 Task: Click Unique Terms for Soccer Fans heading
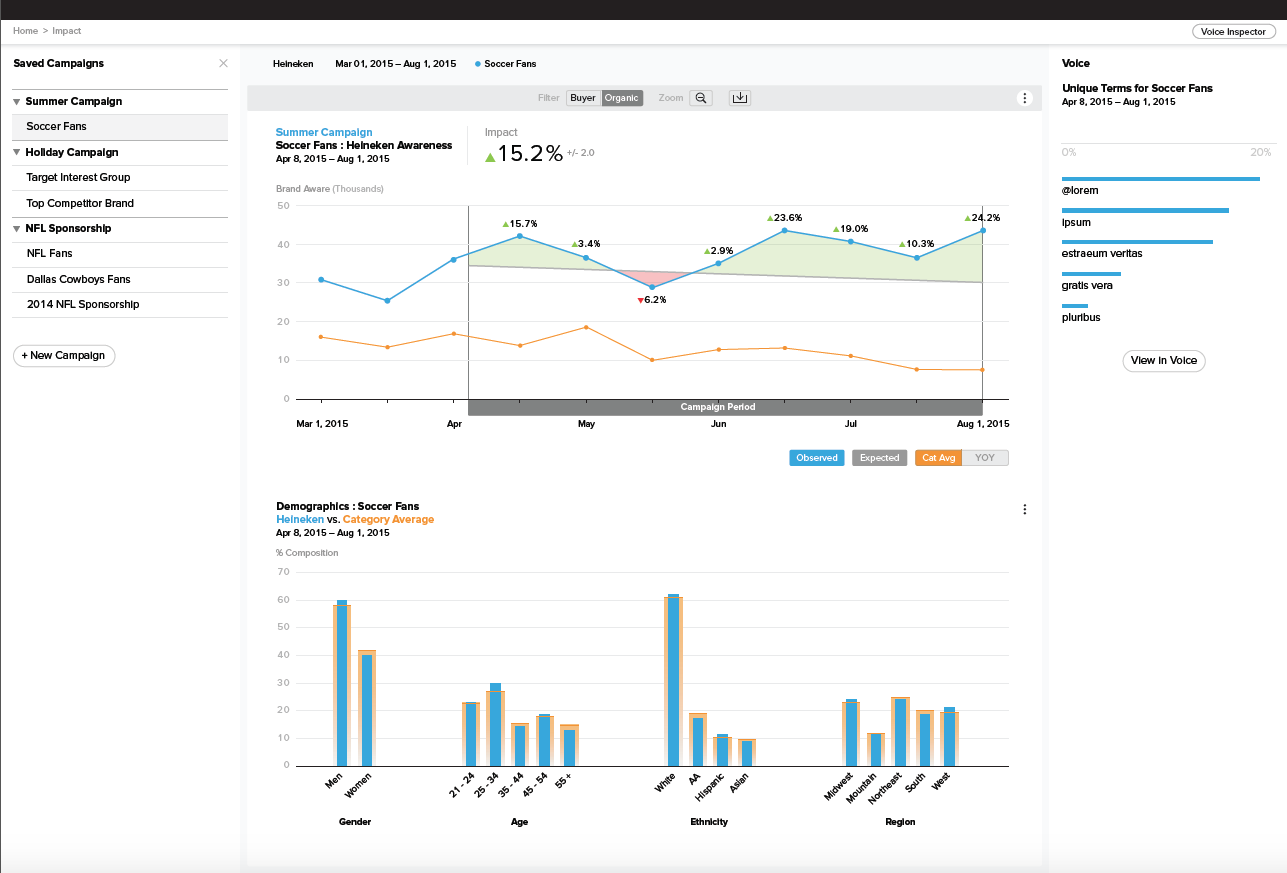(x=1137, y=89)
